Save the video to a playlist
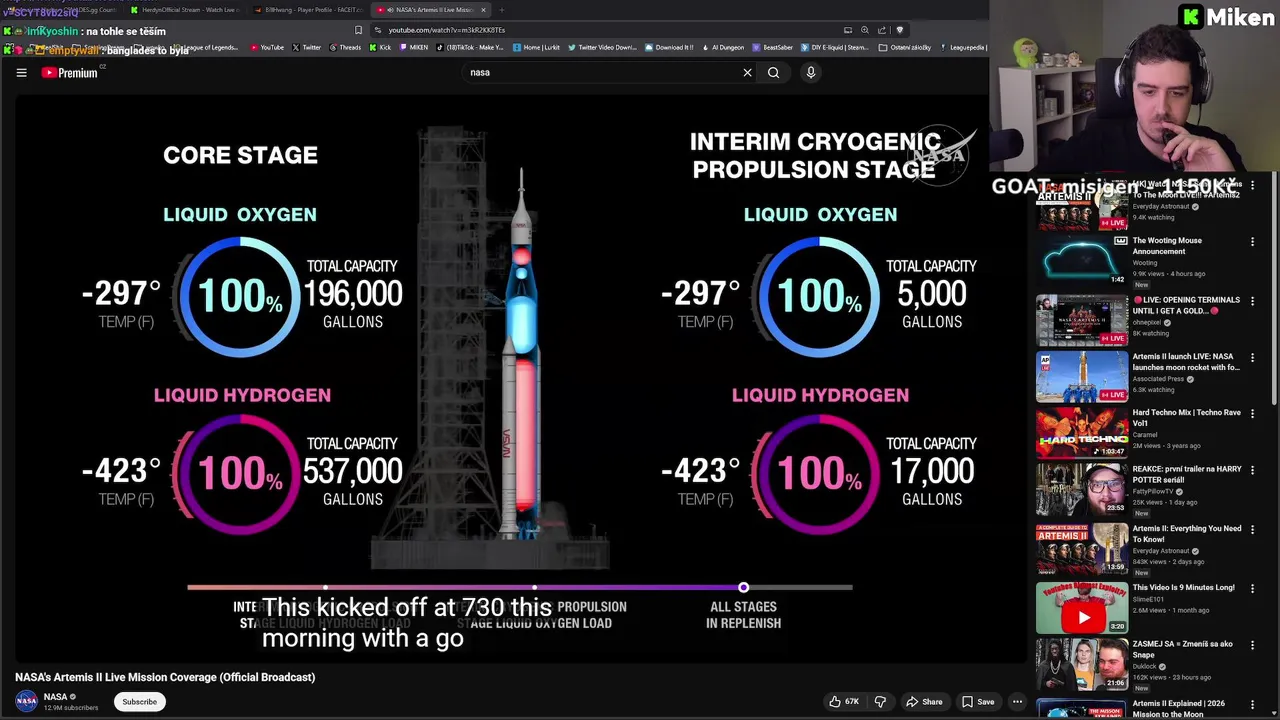The width and height of the screenshot is (1280, 720). tap(978, 702)
